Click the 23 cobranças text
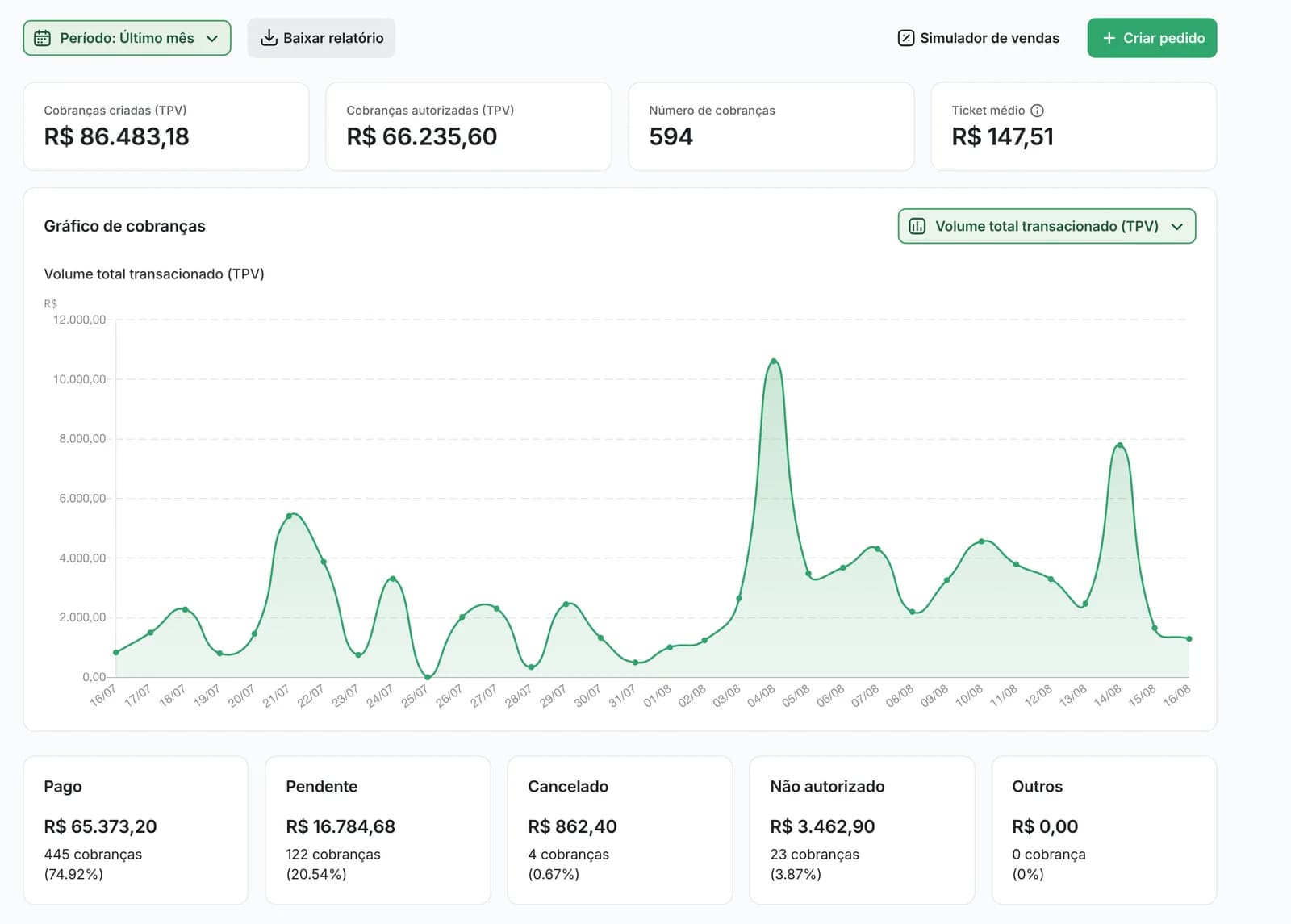The image size is (1291, 924). 814,854
